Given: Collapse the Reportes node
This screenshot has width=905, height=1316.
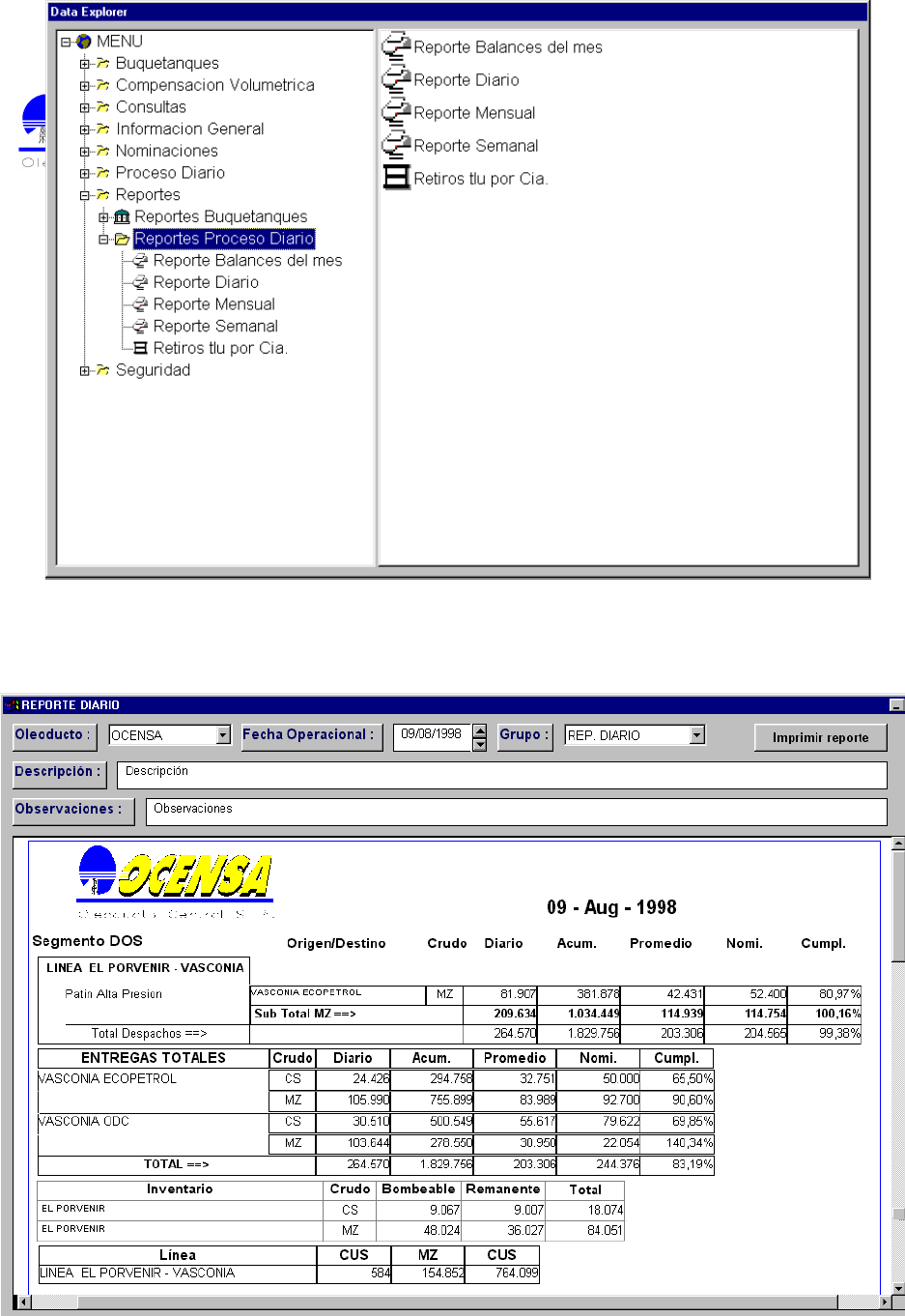Looking at the screenshot, I should (x=85, y=195).
